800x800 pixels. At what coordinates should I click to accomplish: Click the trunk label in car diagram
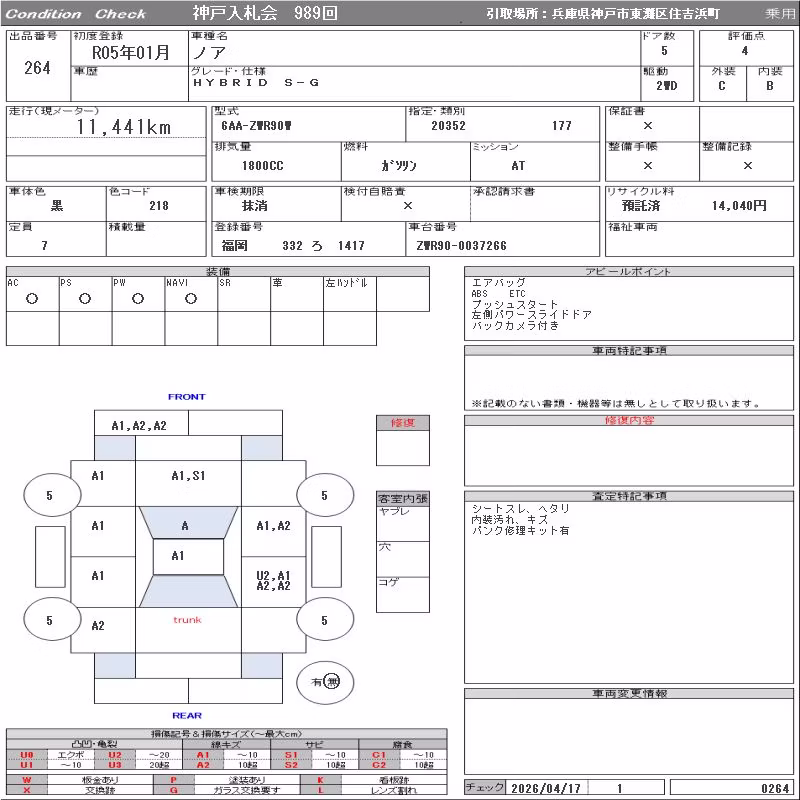click(x=187, y=620)
